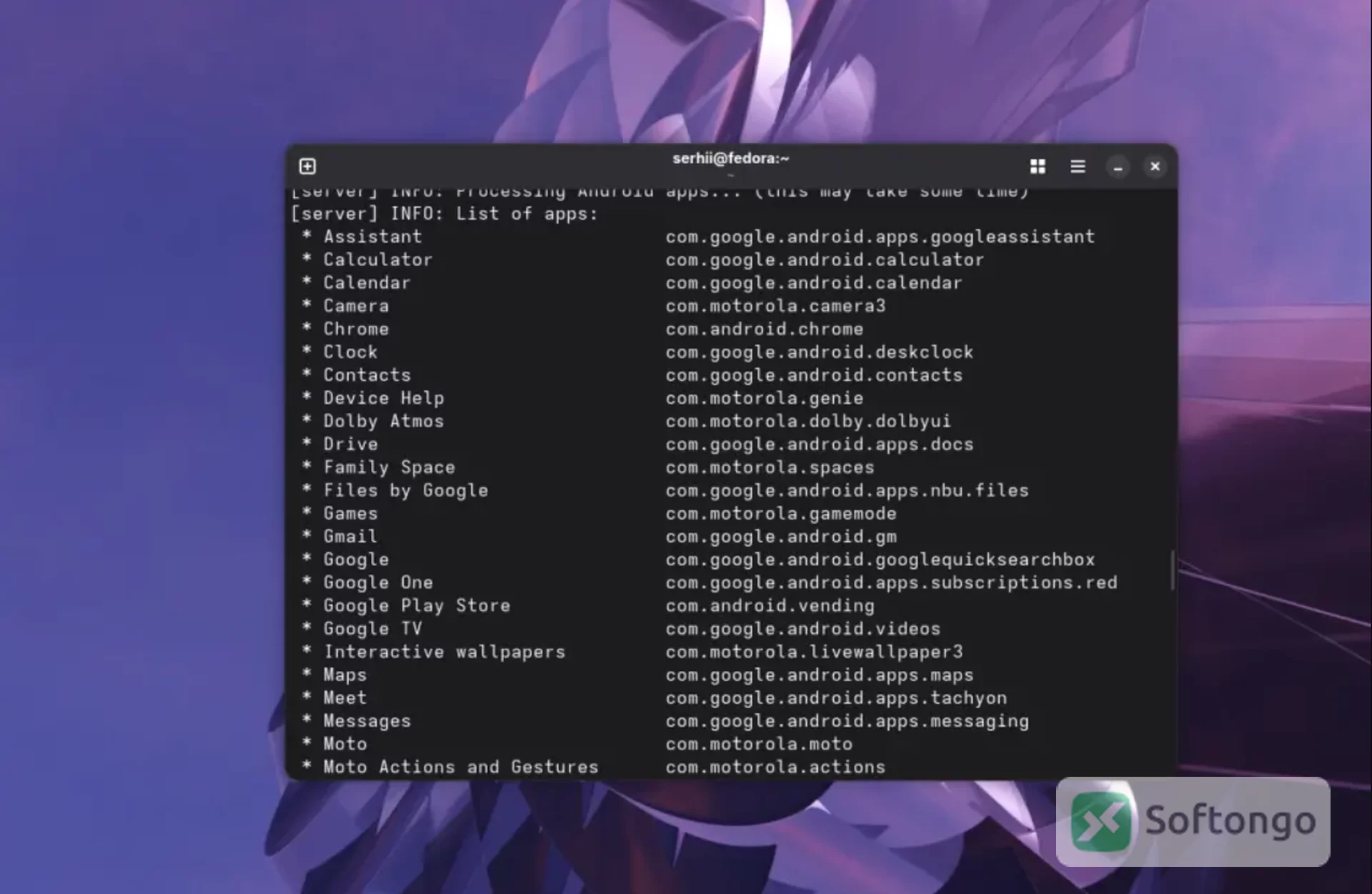Select the Contacts app name
The height and width of the screenshot is (894, 1372).
pos(367,375)
